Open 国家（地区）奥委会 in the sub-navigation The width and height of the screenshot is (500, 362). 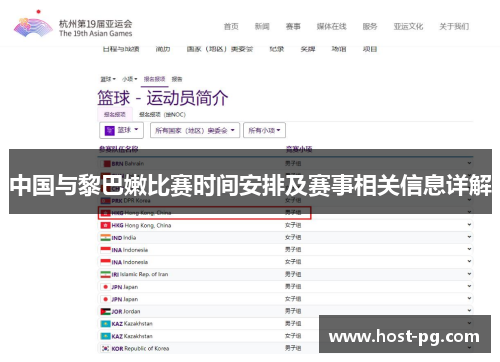pos(220,49)
